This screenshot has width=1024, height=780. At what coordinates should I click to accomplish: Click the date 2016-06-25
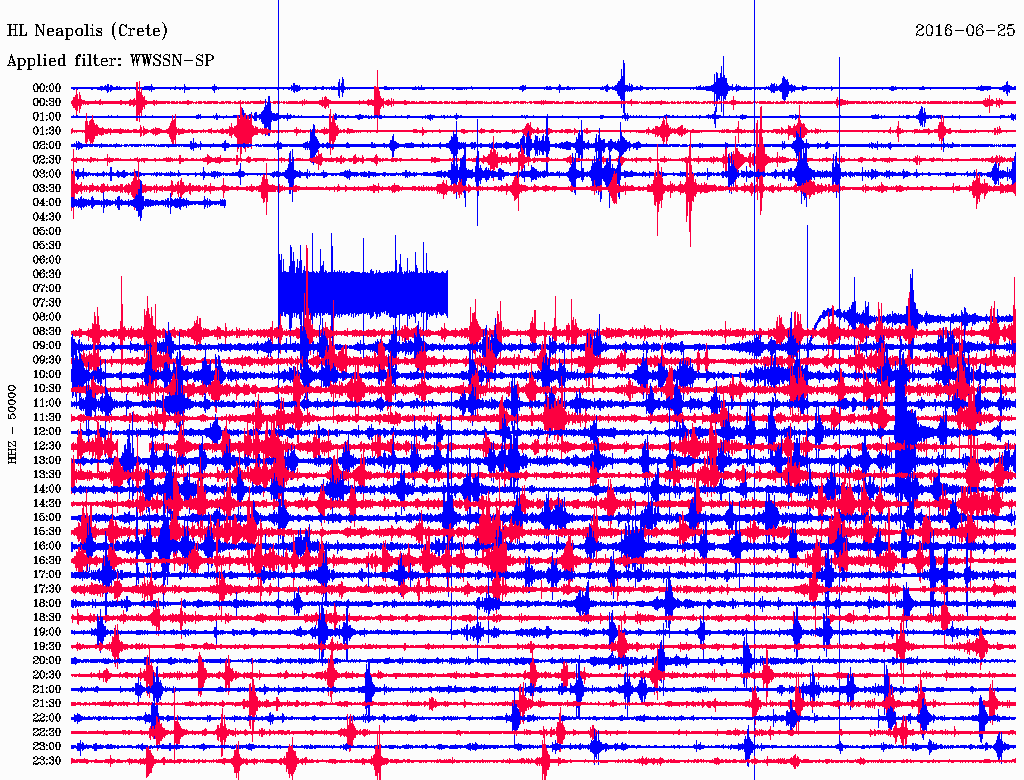pyautogui.click(x=965, y=31)
